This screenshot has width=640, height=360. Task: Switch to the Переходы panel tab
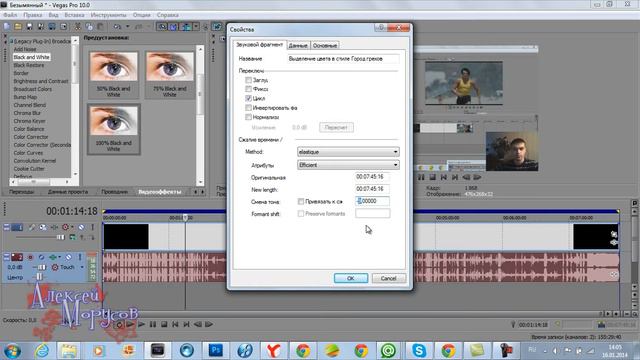click(x=22, y=191)
